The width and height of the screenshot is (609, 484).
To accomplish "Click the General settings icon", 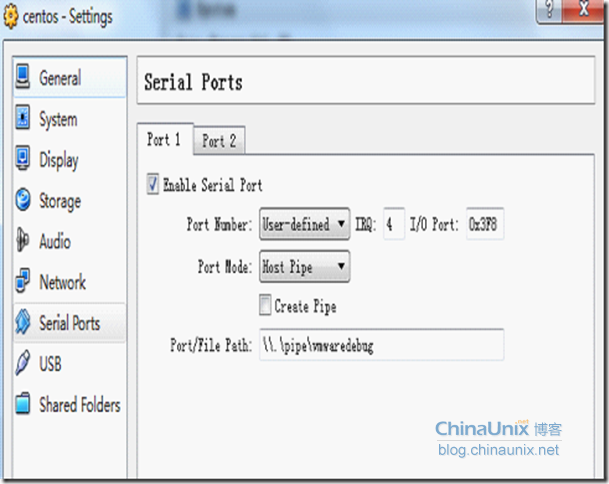I will 23,78.
